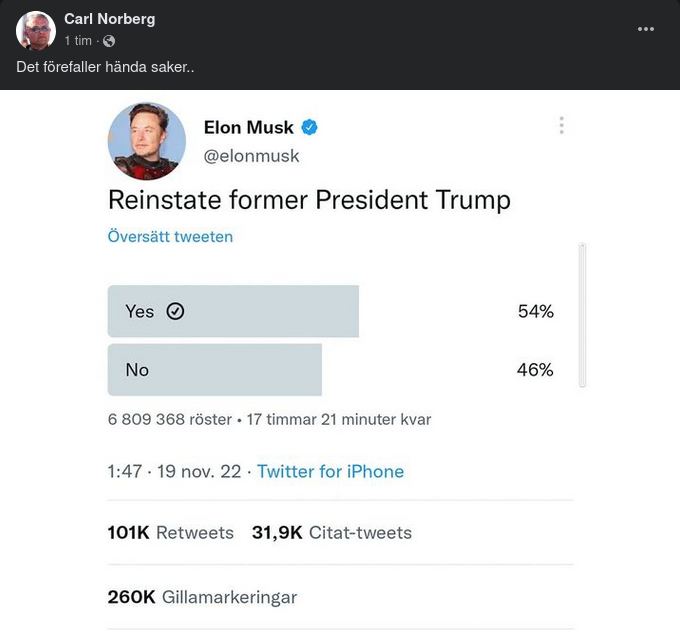Viewport: 680px width, 637px height.
Task: Click the blue verified badge
Action: pos(310,128)
